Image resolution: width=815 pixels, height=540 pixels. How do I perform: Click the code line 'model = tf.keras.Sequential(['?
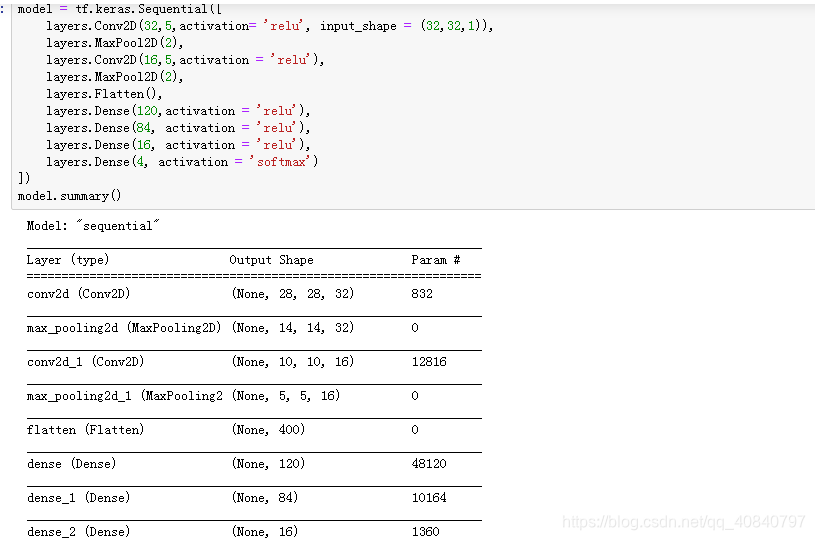tap(120, 9)
